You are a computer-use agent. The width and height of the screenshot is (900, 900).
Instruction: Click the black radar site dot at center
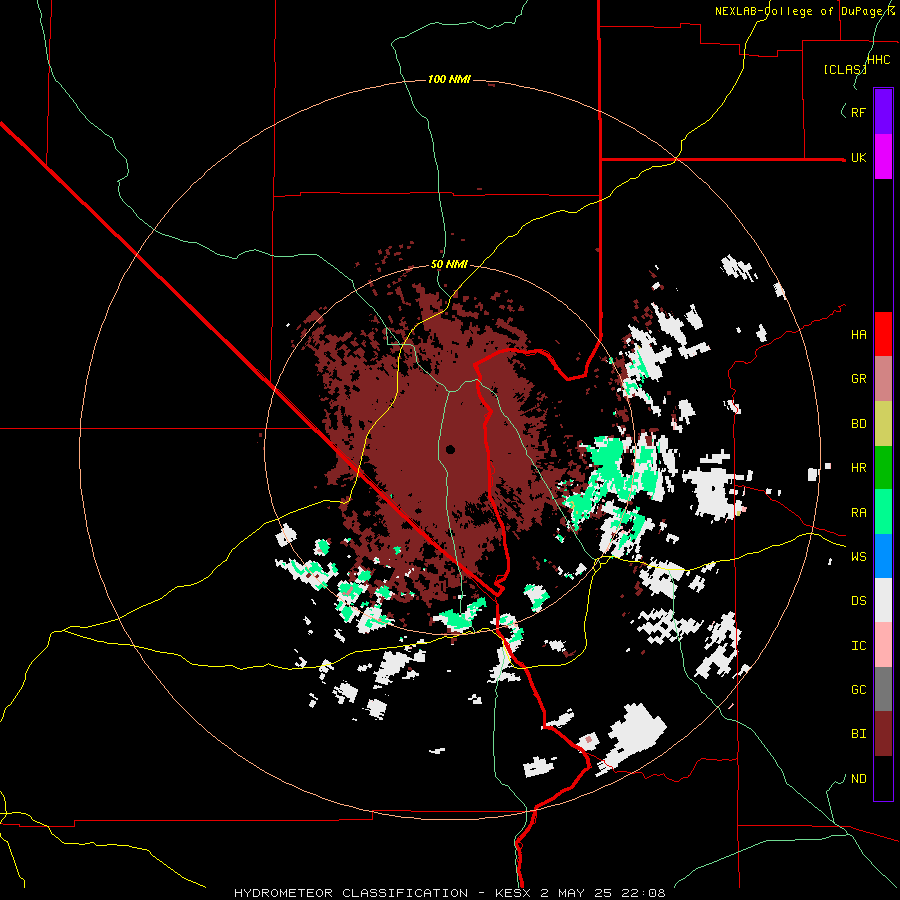(450, 449)
